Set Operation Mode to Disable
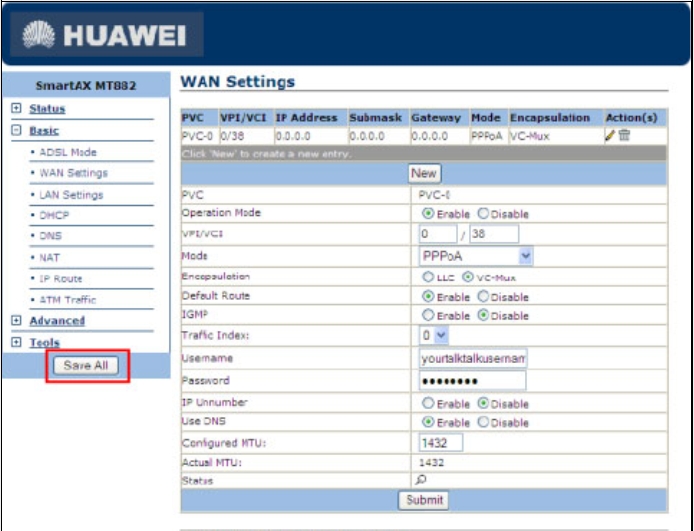Image resolution: width=694 pixels, height=531 pixels. (x=483, y=214)
